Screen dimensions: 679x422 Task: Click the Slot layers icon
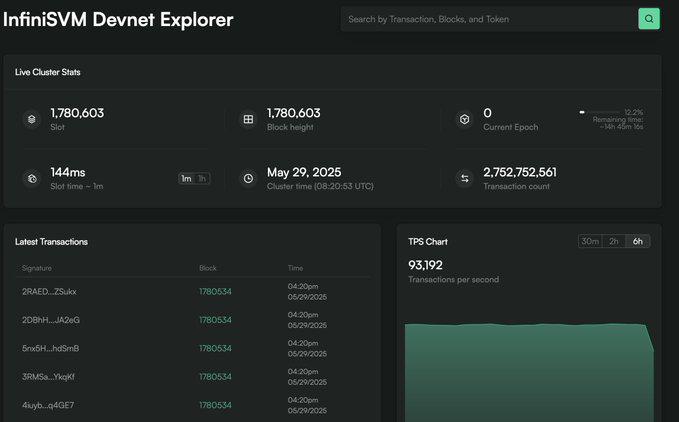(32, 120)
